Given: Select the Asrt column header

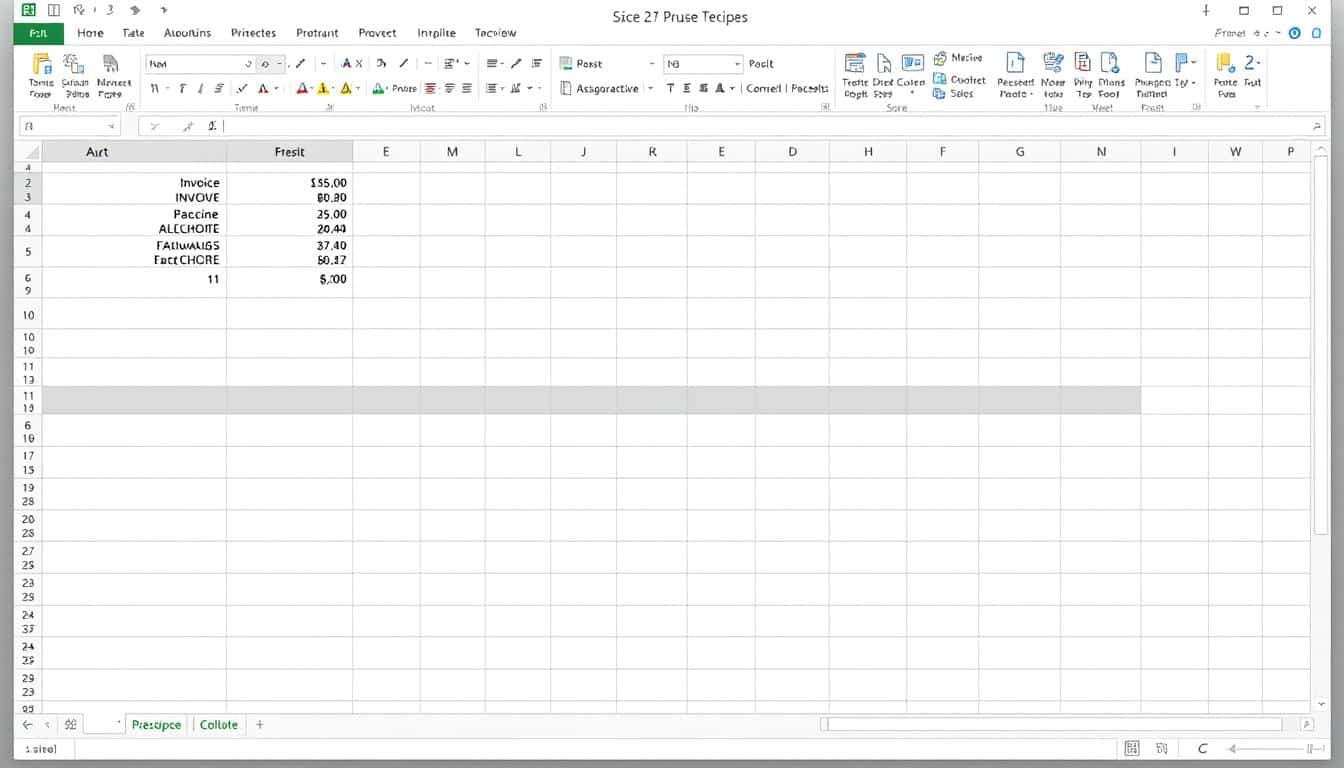Looking at the screenshot, I should tap(134, 152).
